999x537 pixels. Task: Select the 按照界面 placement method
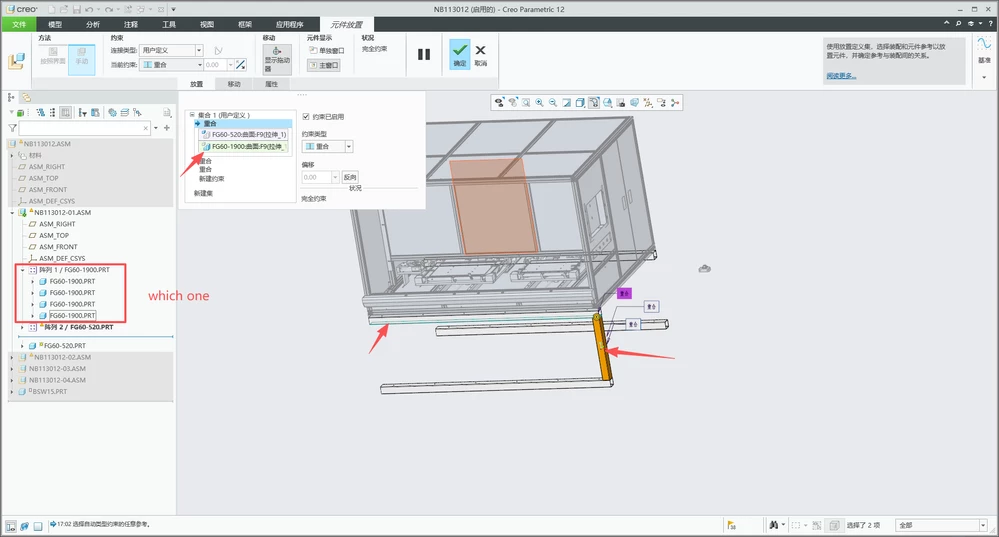pos(53,56)
